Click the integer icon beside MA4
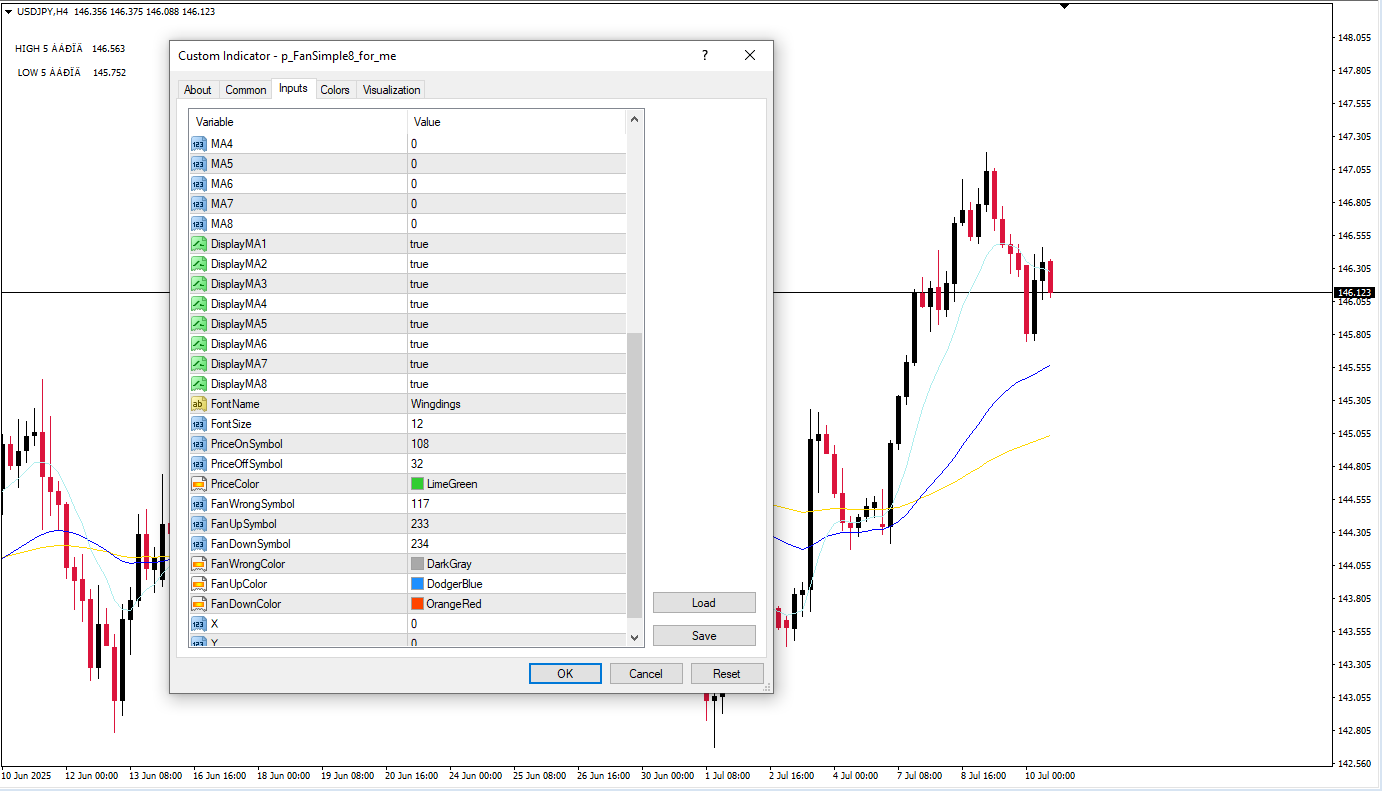 [x=198, y=144]
